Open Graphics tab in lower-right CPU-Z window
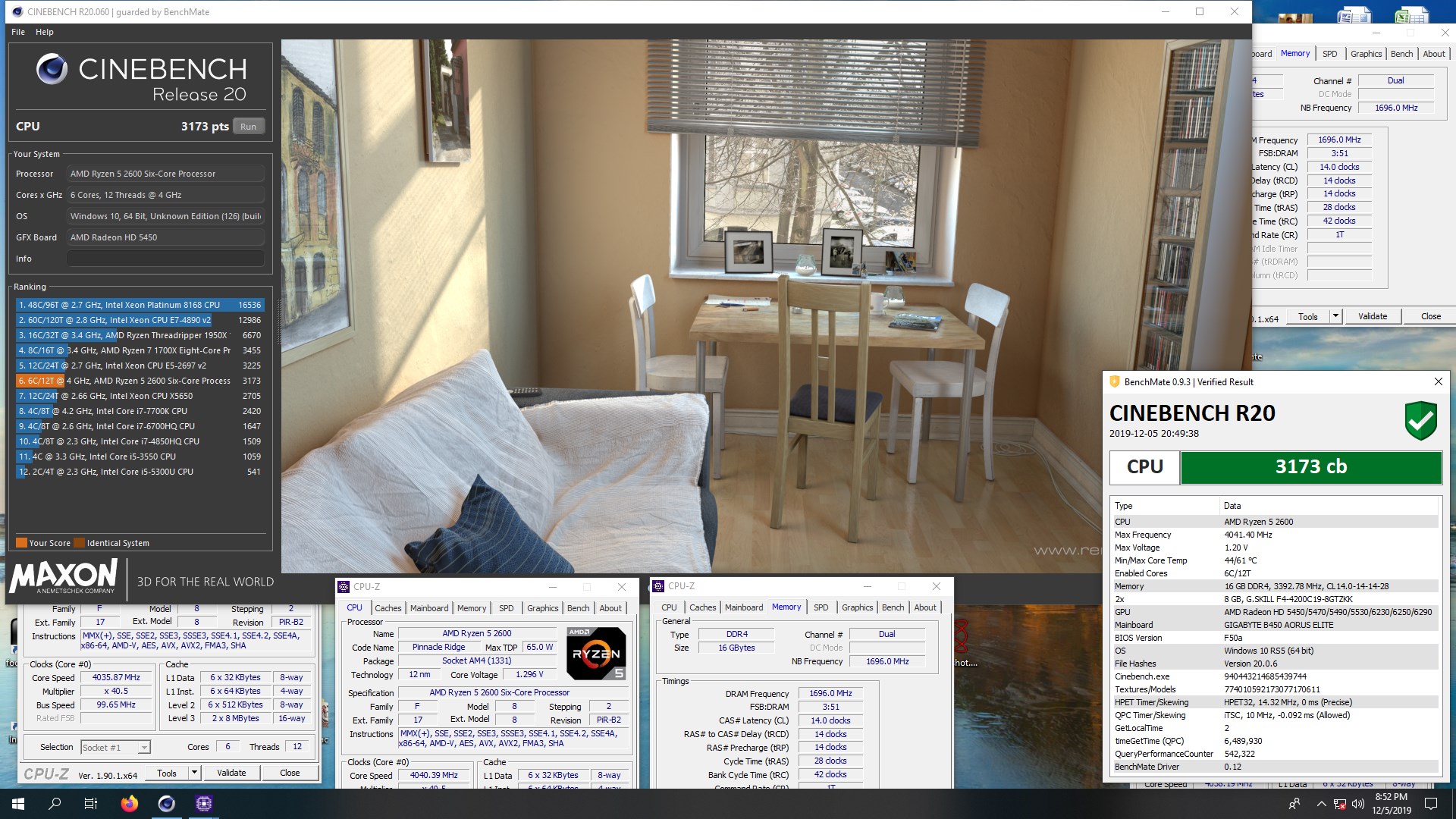Image resolution: width=1456 pixels, height=819 pixels. [858, 607]
